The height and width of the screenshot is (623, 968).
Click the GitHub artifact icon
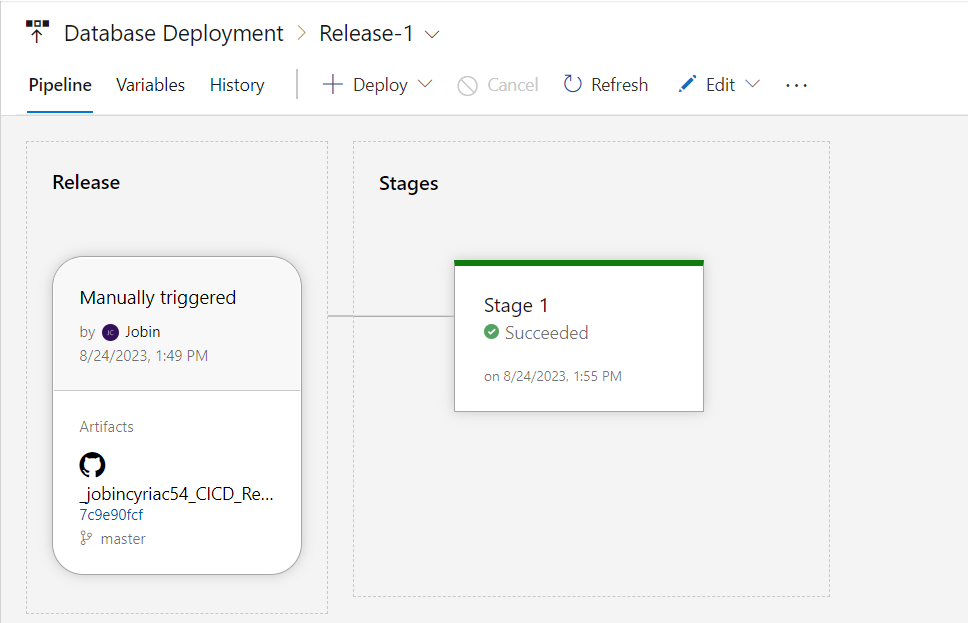tap(92, 465)
